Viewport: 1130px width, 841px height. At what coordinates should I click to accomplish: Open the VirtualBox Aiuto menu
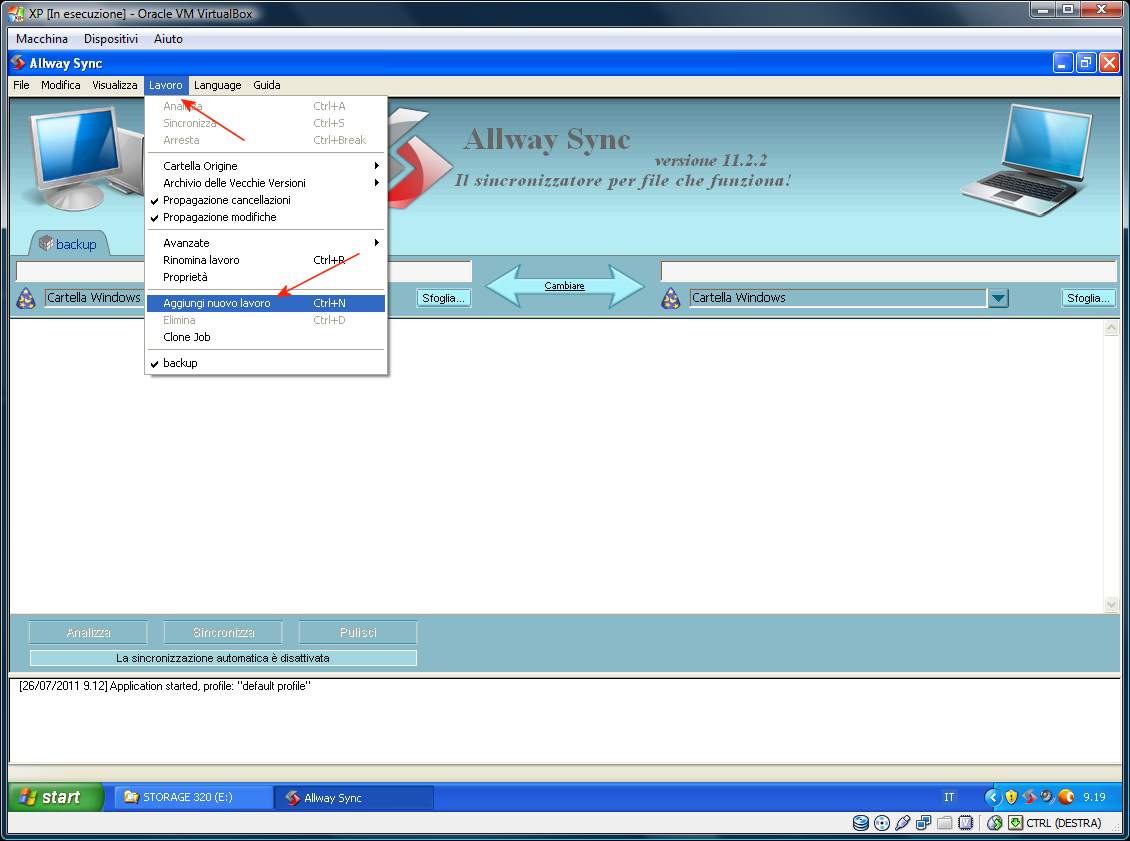point(168,39)
